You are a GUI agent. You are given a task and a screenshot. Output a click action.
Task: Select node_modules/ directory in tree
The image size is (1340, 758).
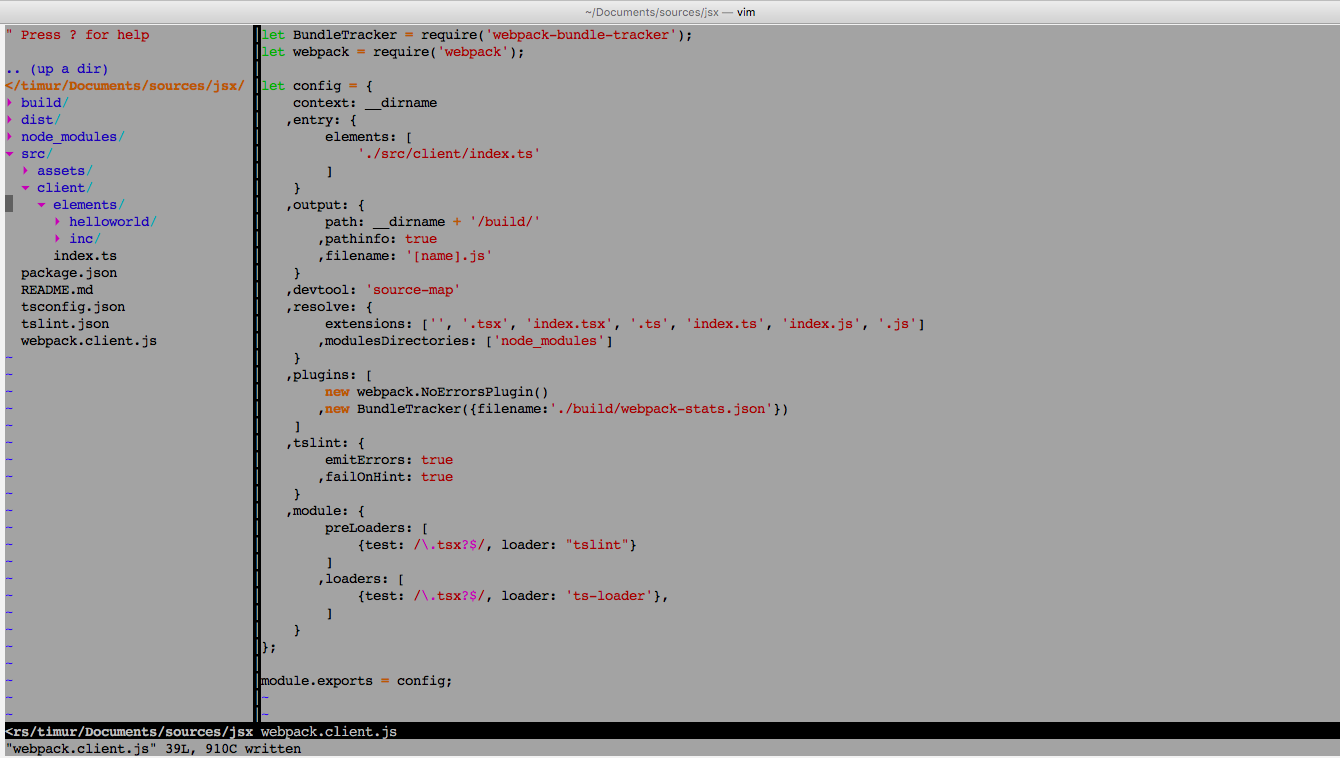point(73,137)
